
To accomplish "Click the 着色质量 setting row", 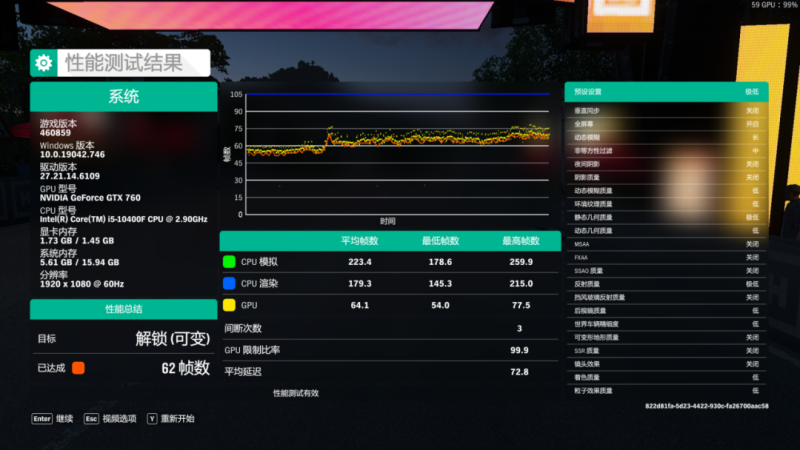I will (x=666, y=378).
